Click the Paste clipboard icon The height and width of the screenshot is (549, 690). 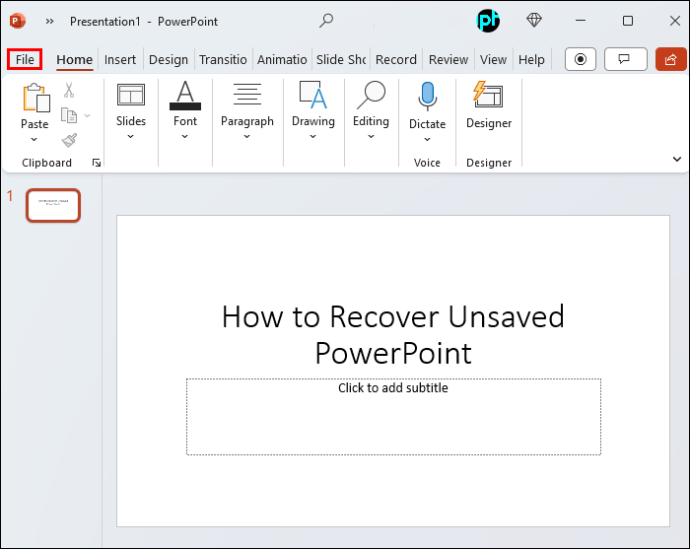[x=35, y=98]
